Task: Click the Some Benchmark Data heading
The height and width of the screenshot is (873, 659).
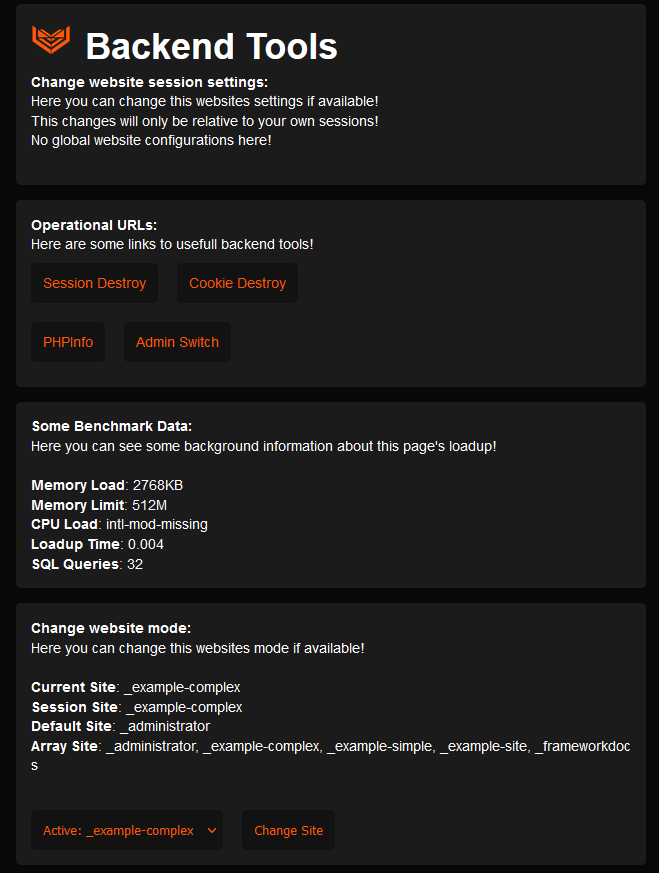Action: pos(111,426)
